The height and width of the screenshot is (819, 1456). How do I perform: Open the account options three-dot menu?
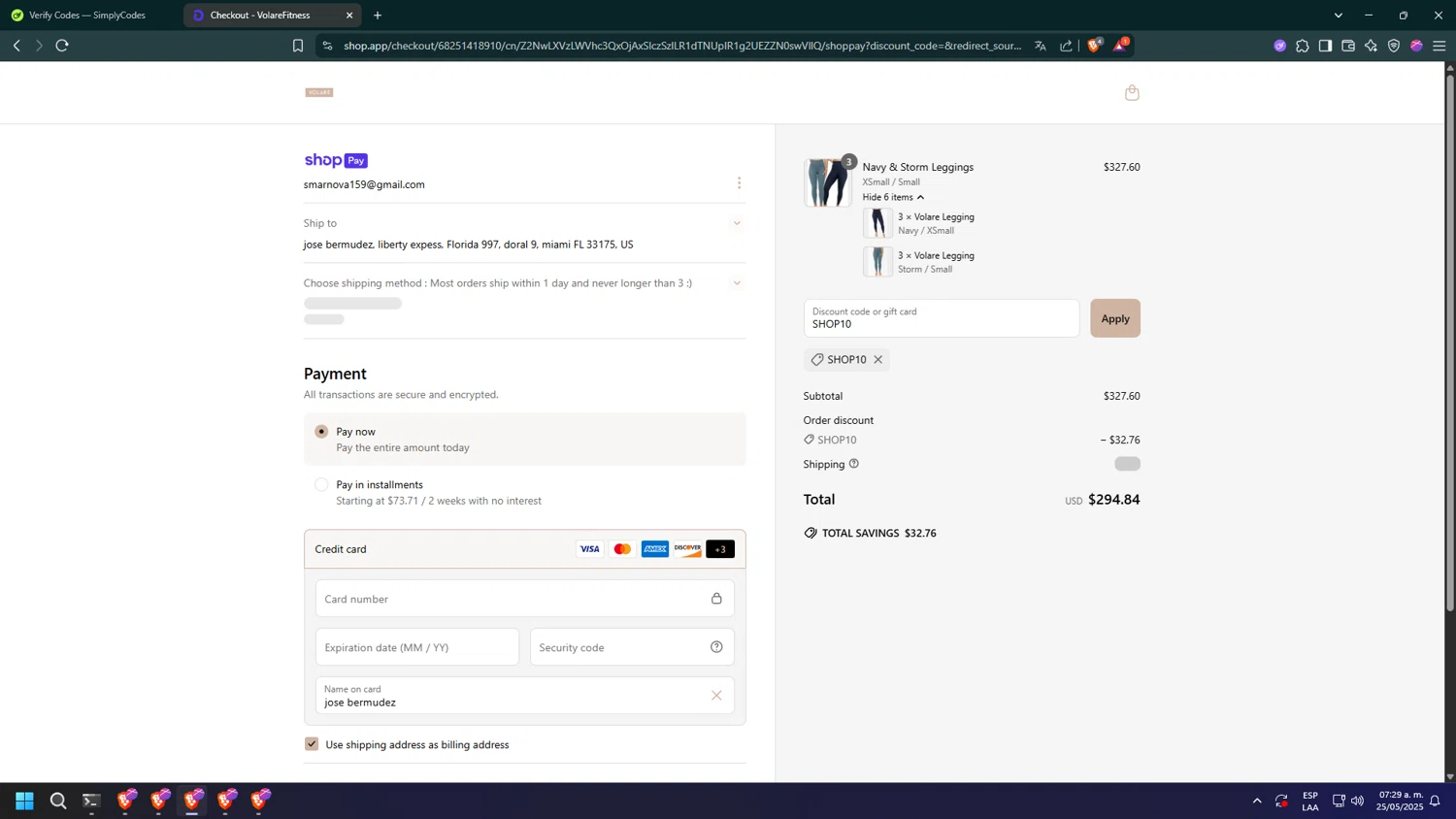739,183
